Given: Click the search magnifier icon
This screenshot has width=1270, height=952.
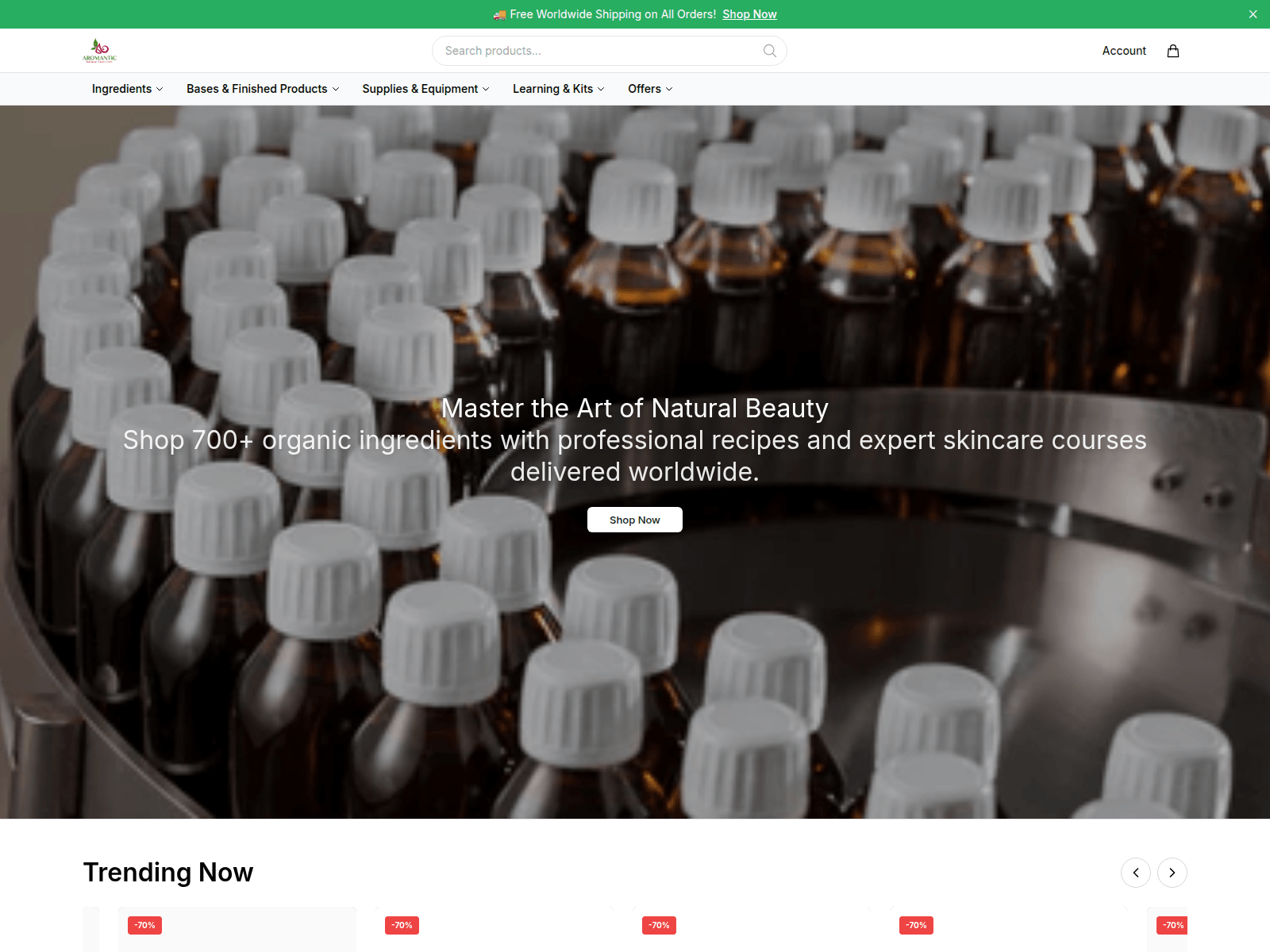Looking at the screenshot, I should tap(769, 51).
